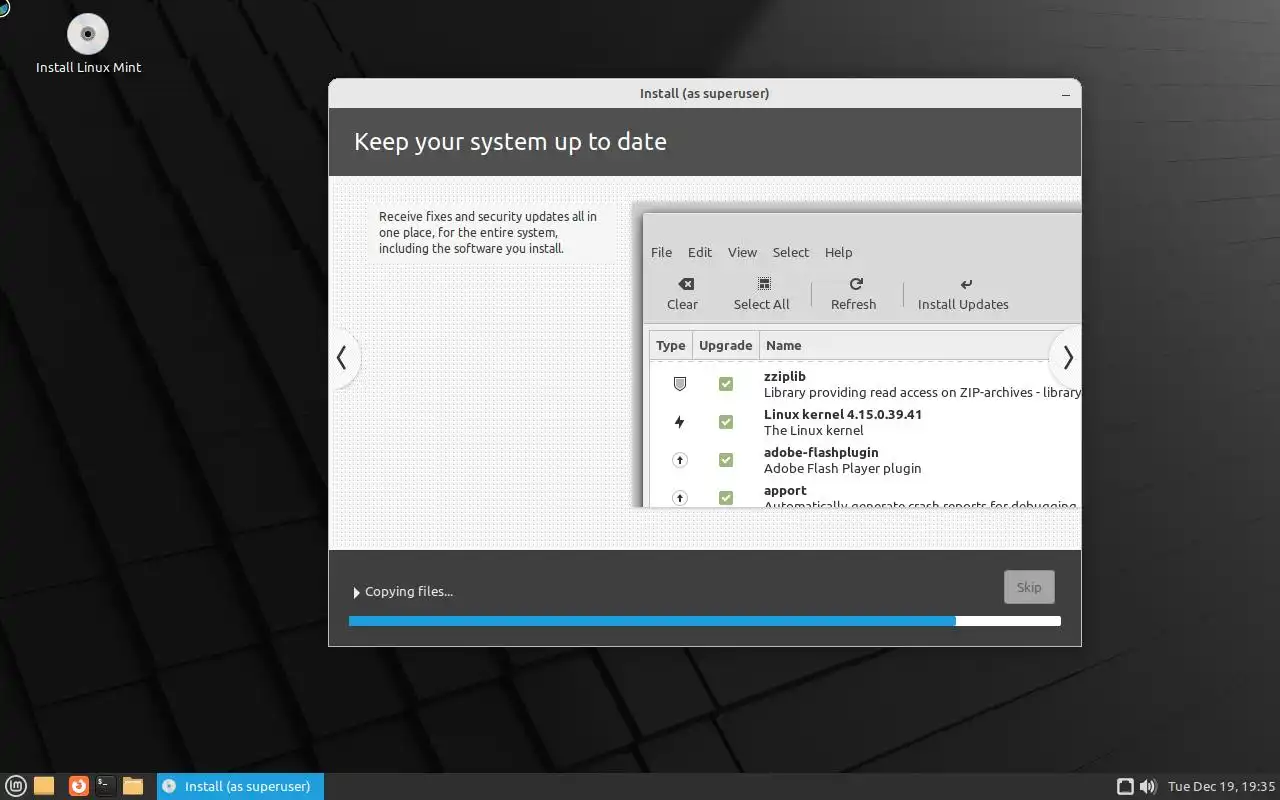Toggle the adobe-flashplugin upgrade checkbox
The image size is (1280, 800).
click(x=726, y=460)
